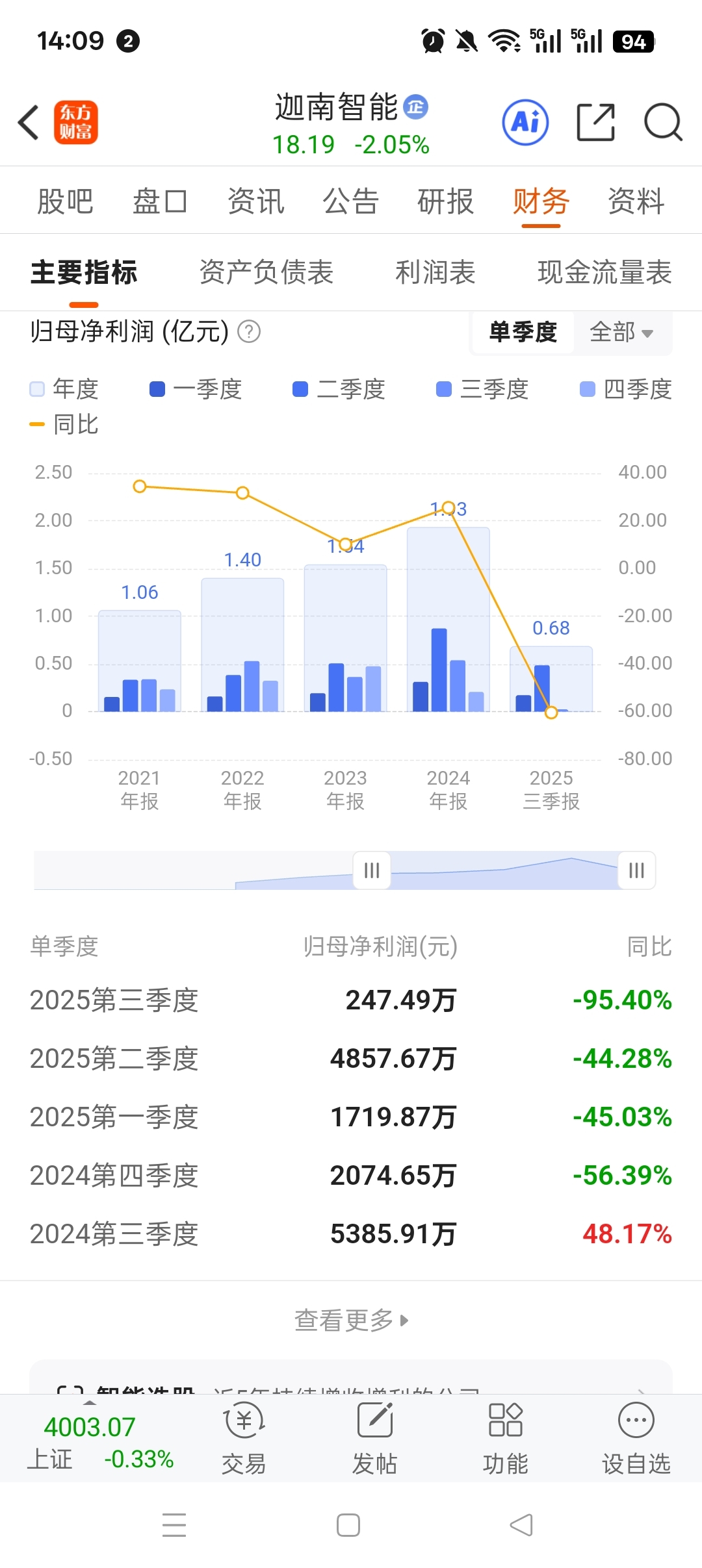Toggle 四季度 legend series
The image size is (702, 1568).
coord(626,389)
